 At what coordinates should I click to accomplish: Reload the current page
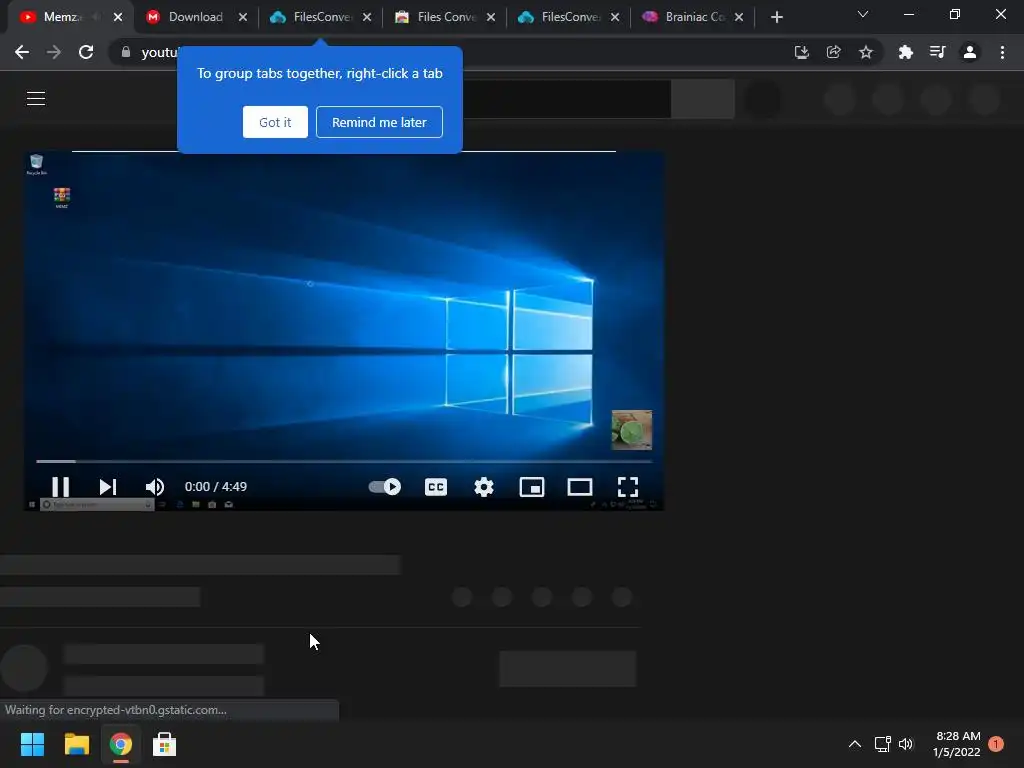86,52
